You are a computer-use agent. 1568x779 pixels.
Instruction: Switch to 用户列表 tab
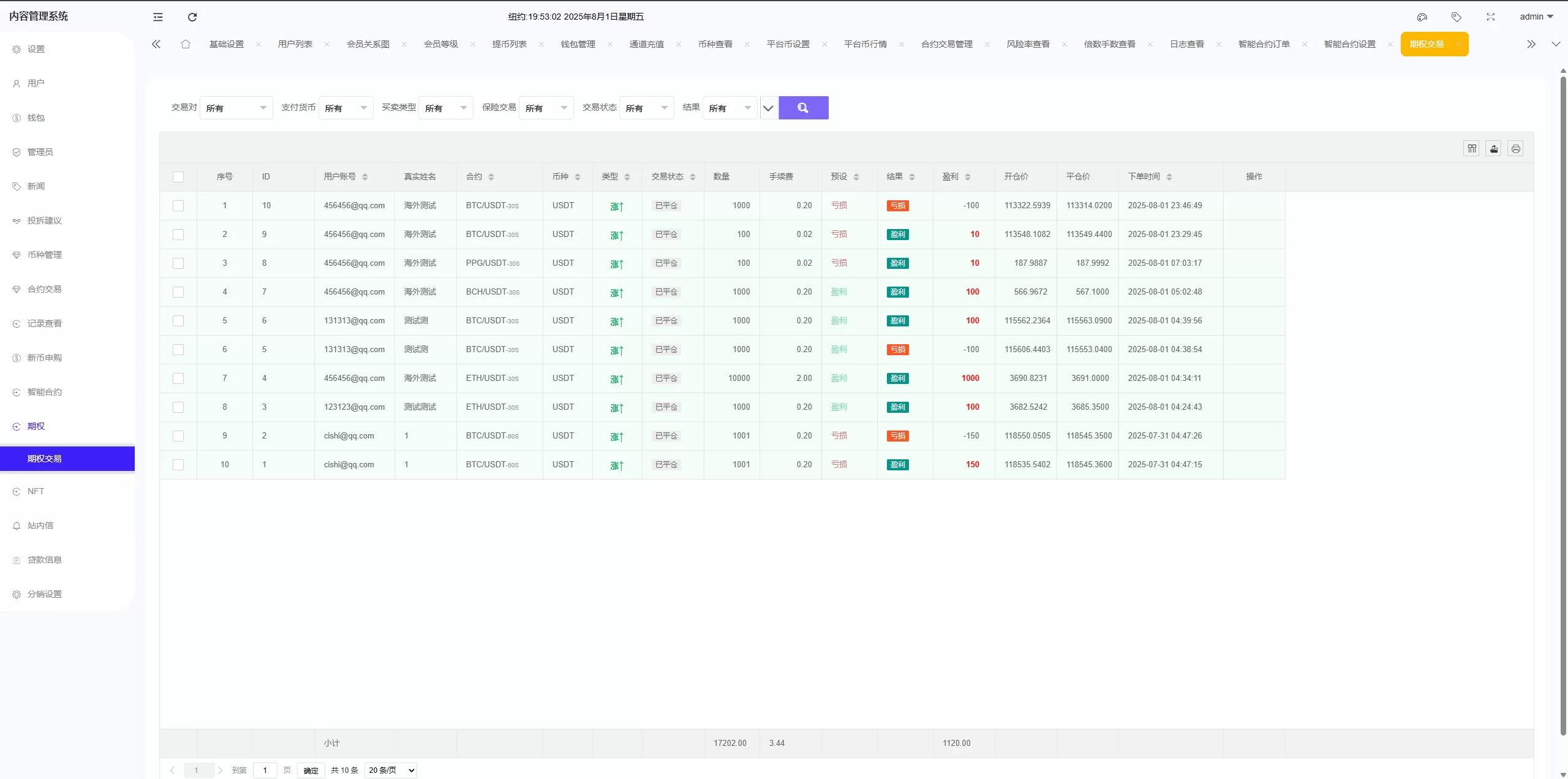[x=295, y=44]
